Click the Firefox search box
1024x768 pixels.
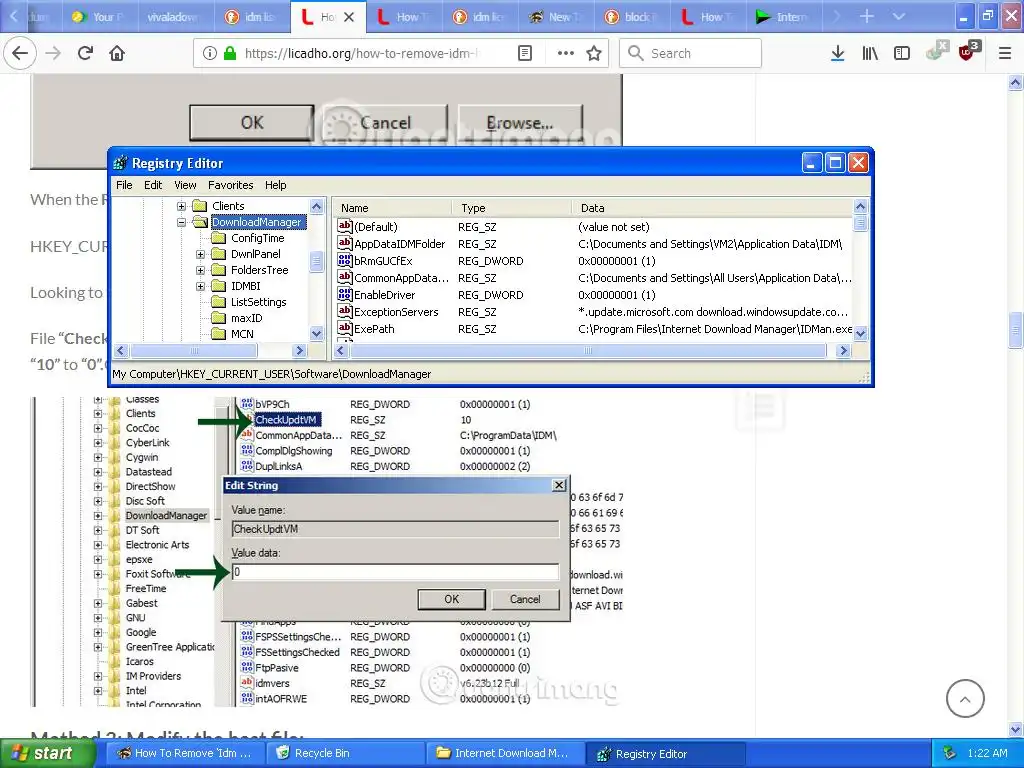pyautogui.click(x=690, y=53)
